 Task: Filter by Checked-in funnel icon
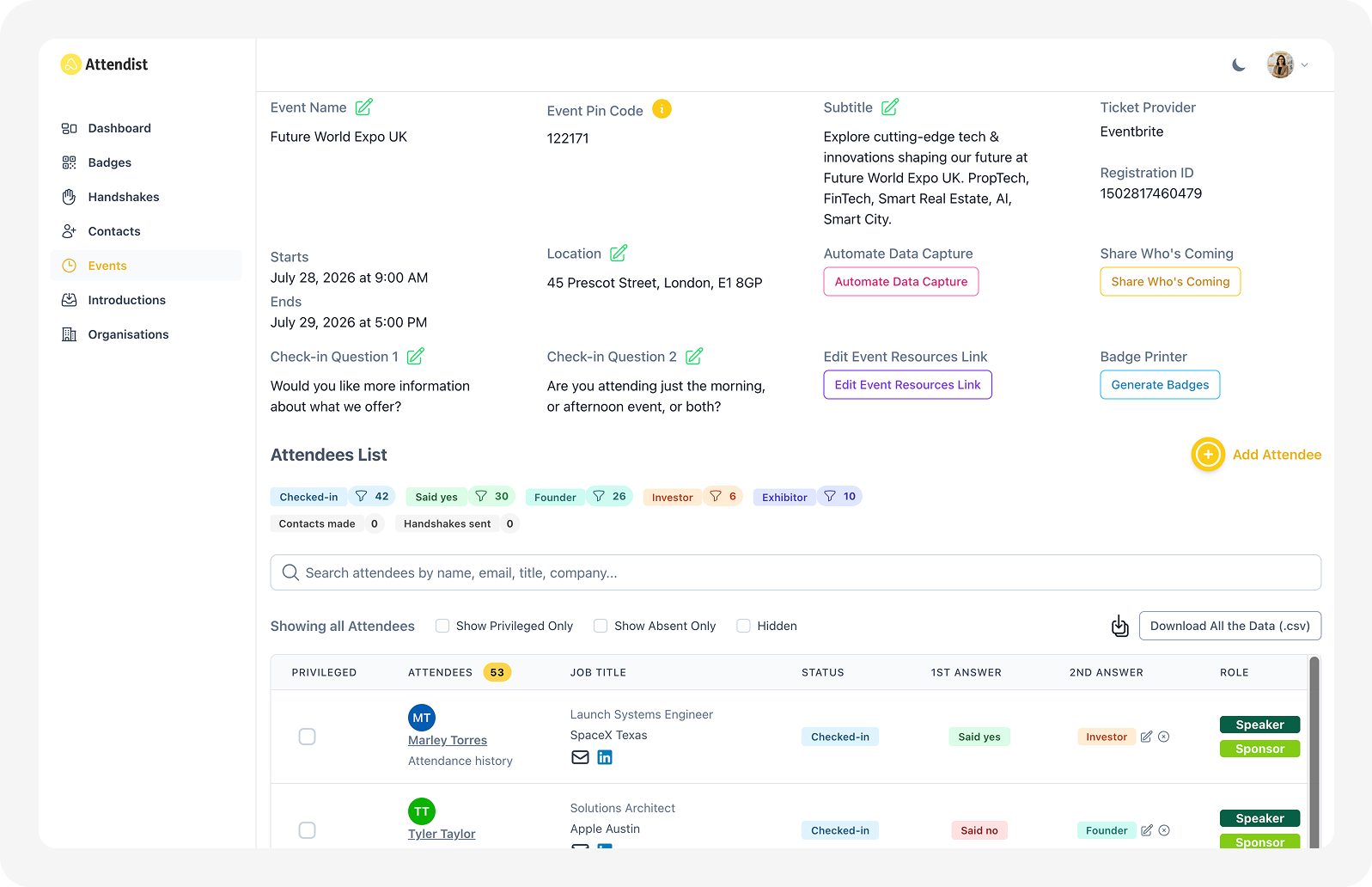(x=362, y=497)
